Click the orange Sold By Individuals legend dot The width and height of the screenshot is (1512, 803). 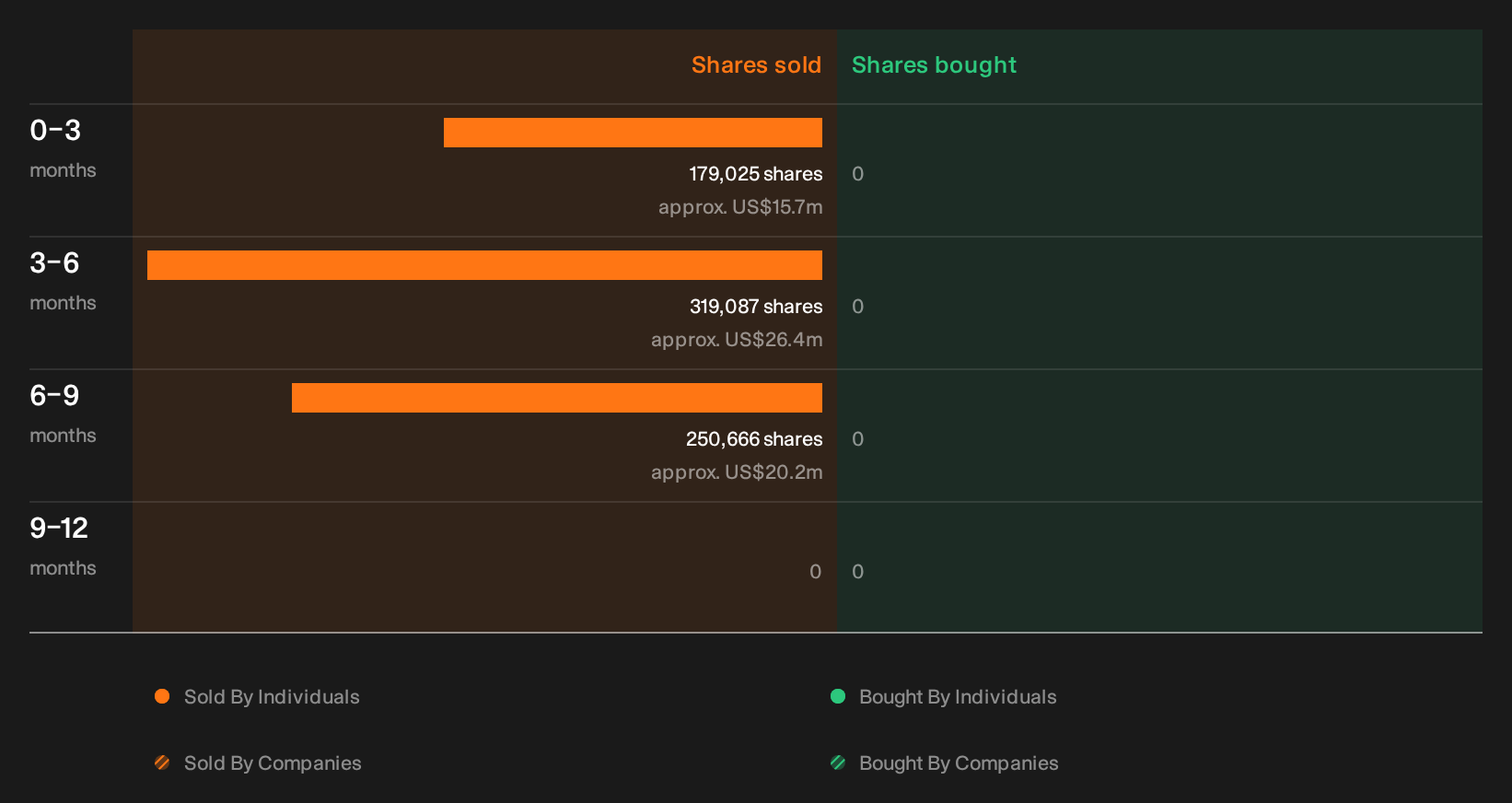click(x=162, y=696)
